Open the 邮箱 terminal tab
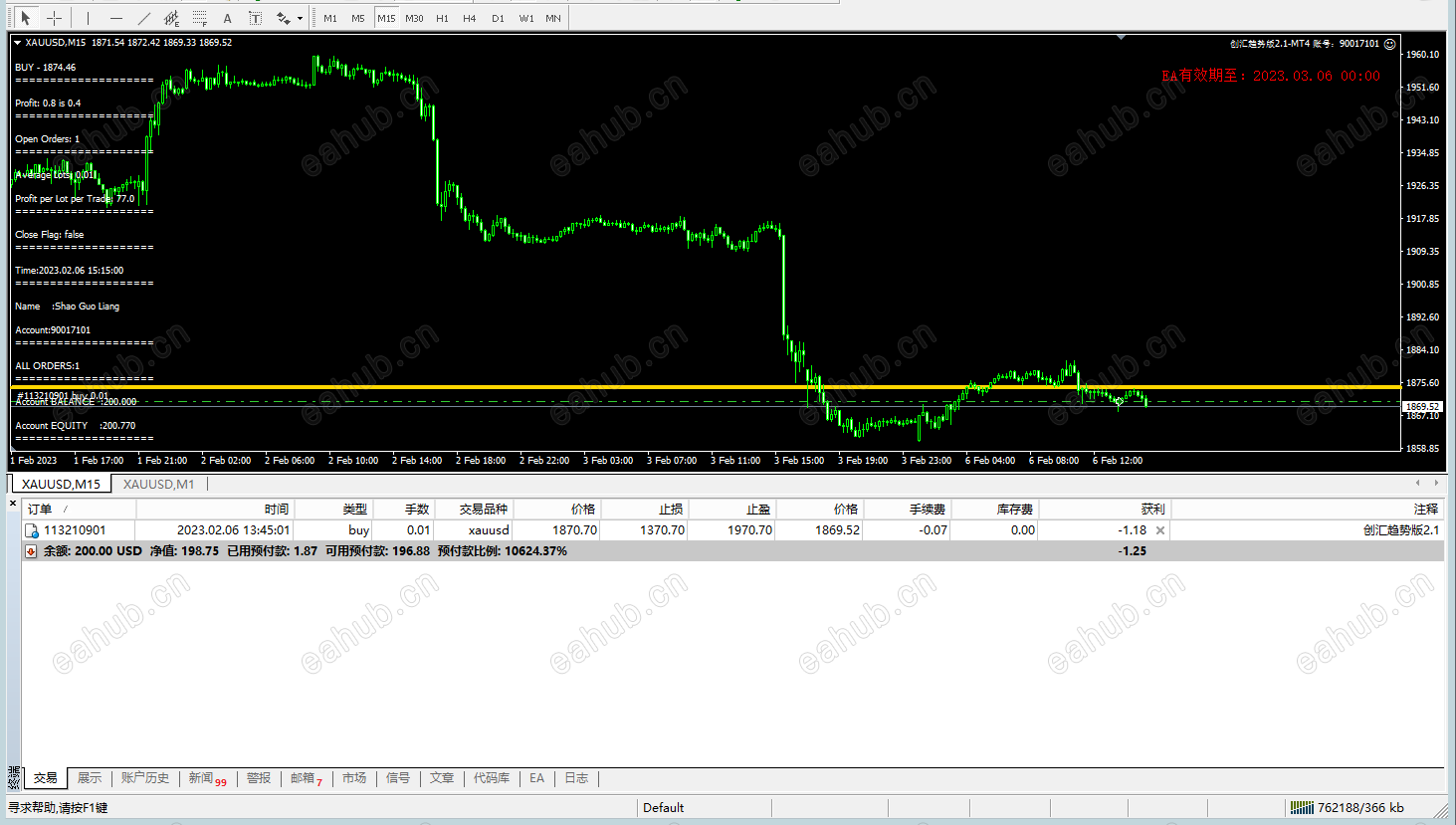 tap(307, 778)
